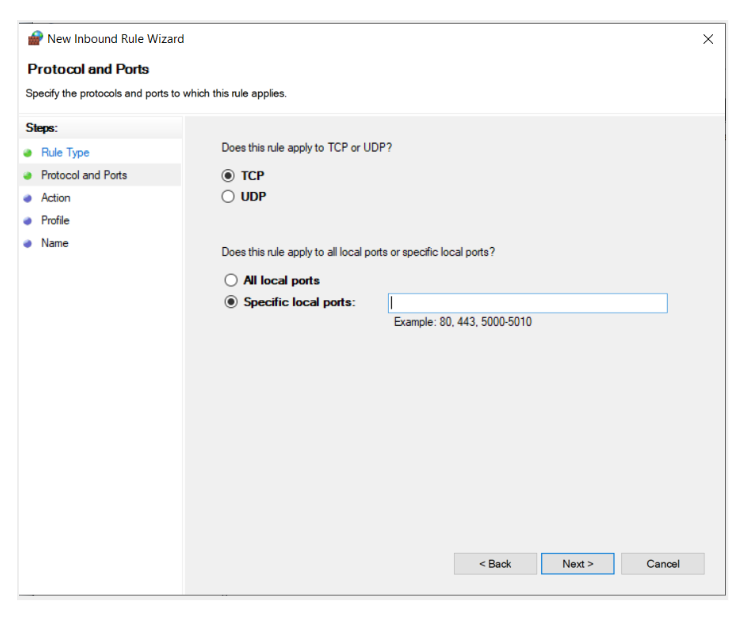Focus the specific local ports text field
This screenshot has height=620, width=747.
527,303
